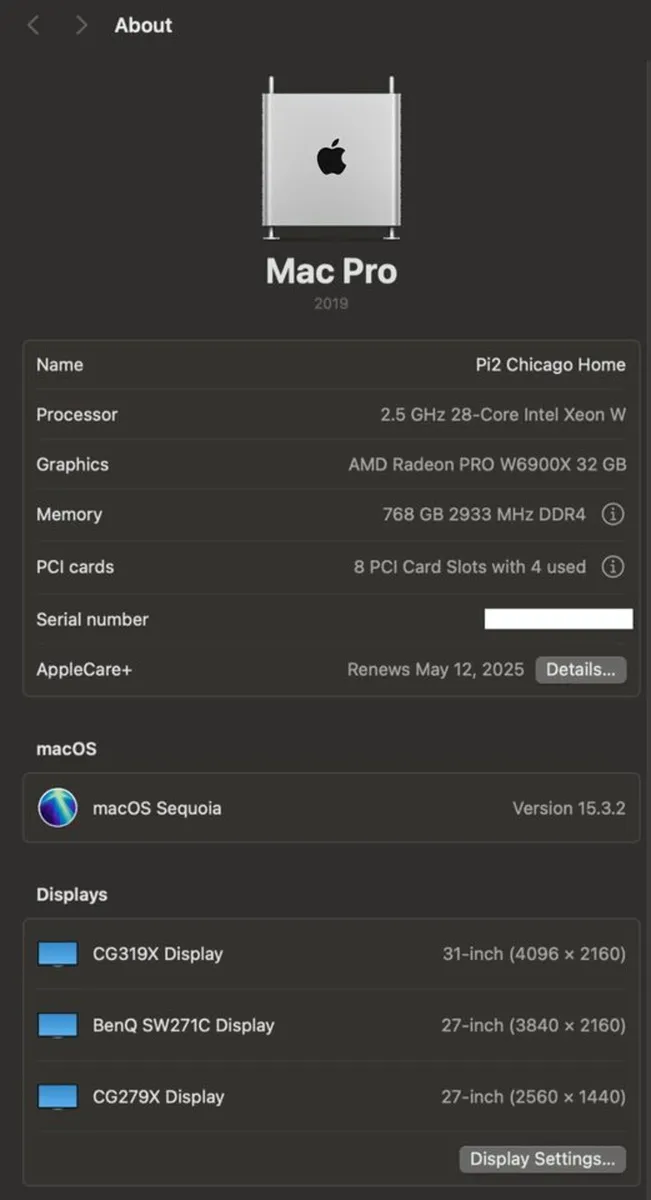Navigate back with the left chevron
Screen dimensions: 651x1200
pyautogui.click(x=33, y=25)
